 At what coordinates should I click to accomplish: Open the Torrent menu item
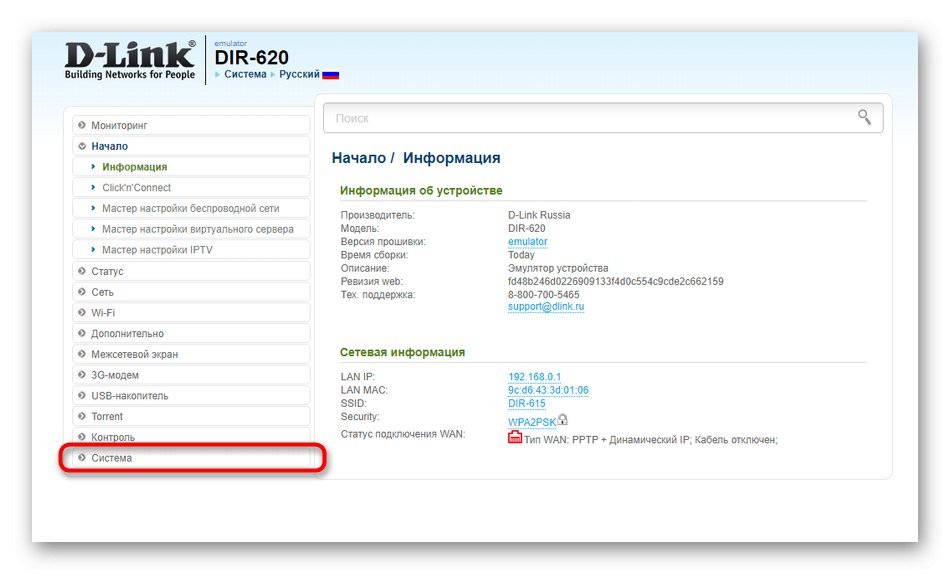(x=191, y=416)
